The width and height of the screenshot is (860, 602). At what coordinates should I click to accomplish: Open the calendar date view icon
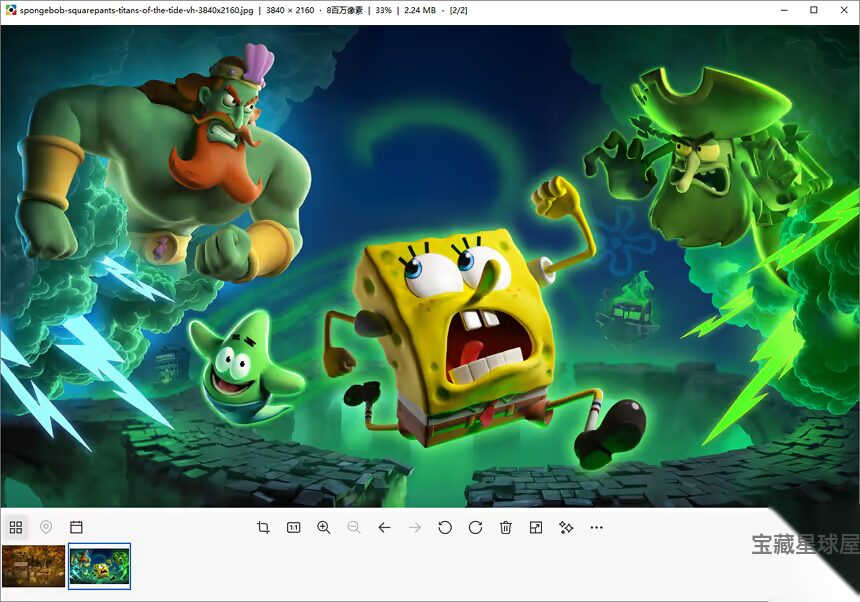(x=76, y=527)
